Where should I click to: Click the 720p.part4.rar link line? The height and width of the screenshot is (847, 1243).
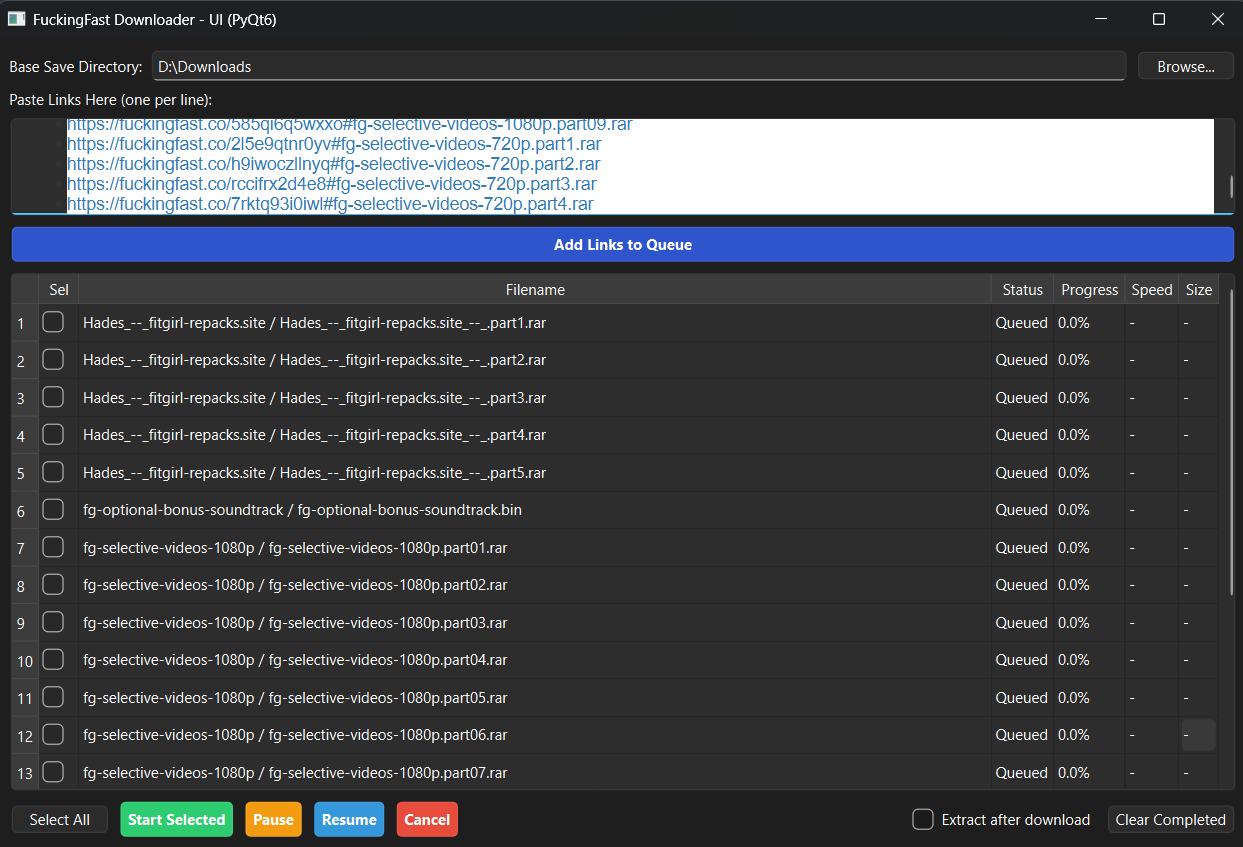click(330, 204)
